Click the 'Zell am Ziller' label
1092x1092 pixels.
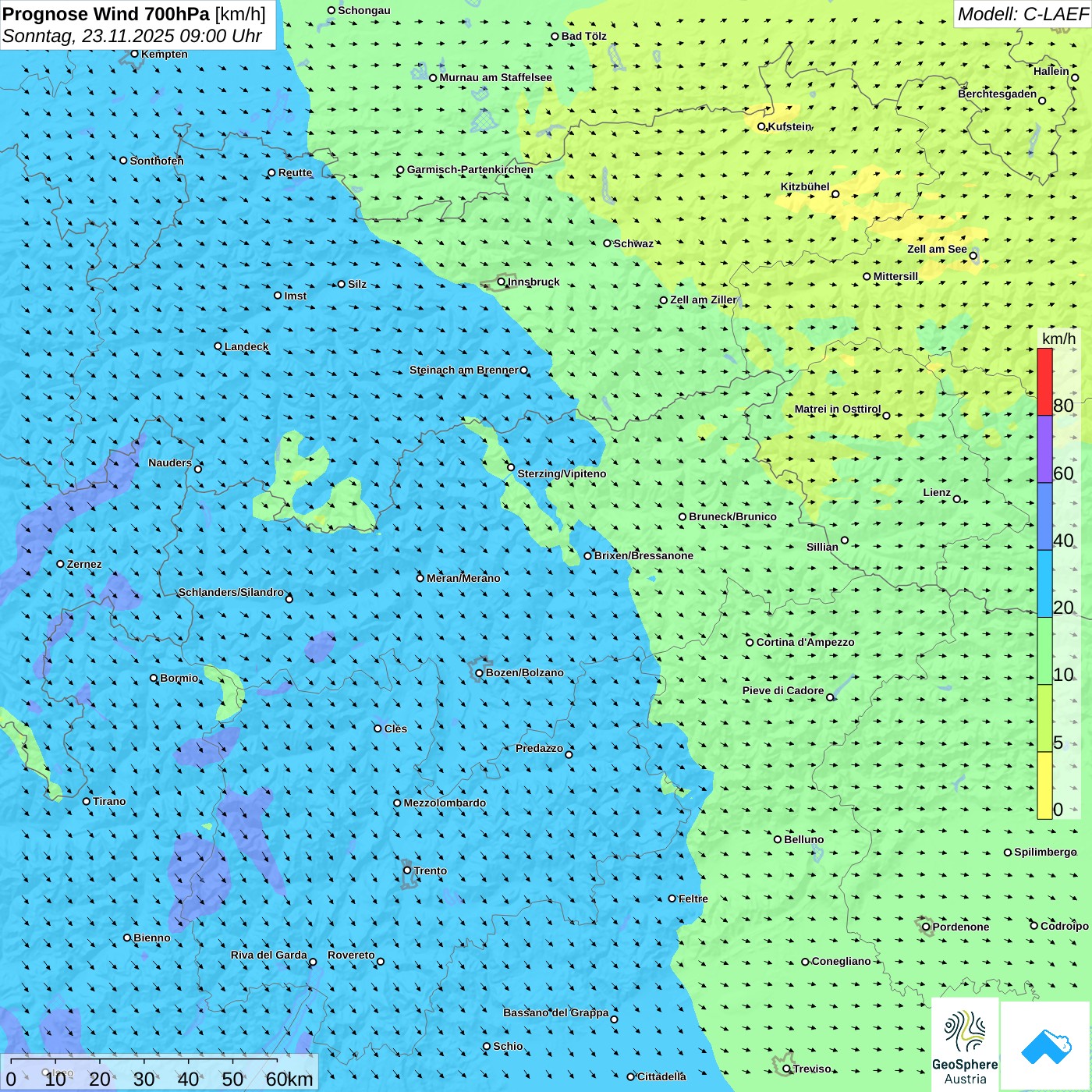tap(703, 300)
